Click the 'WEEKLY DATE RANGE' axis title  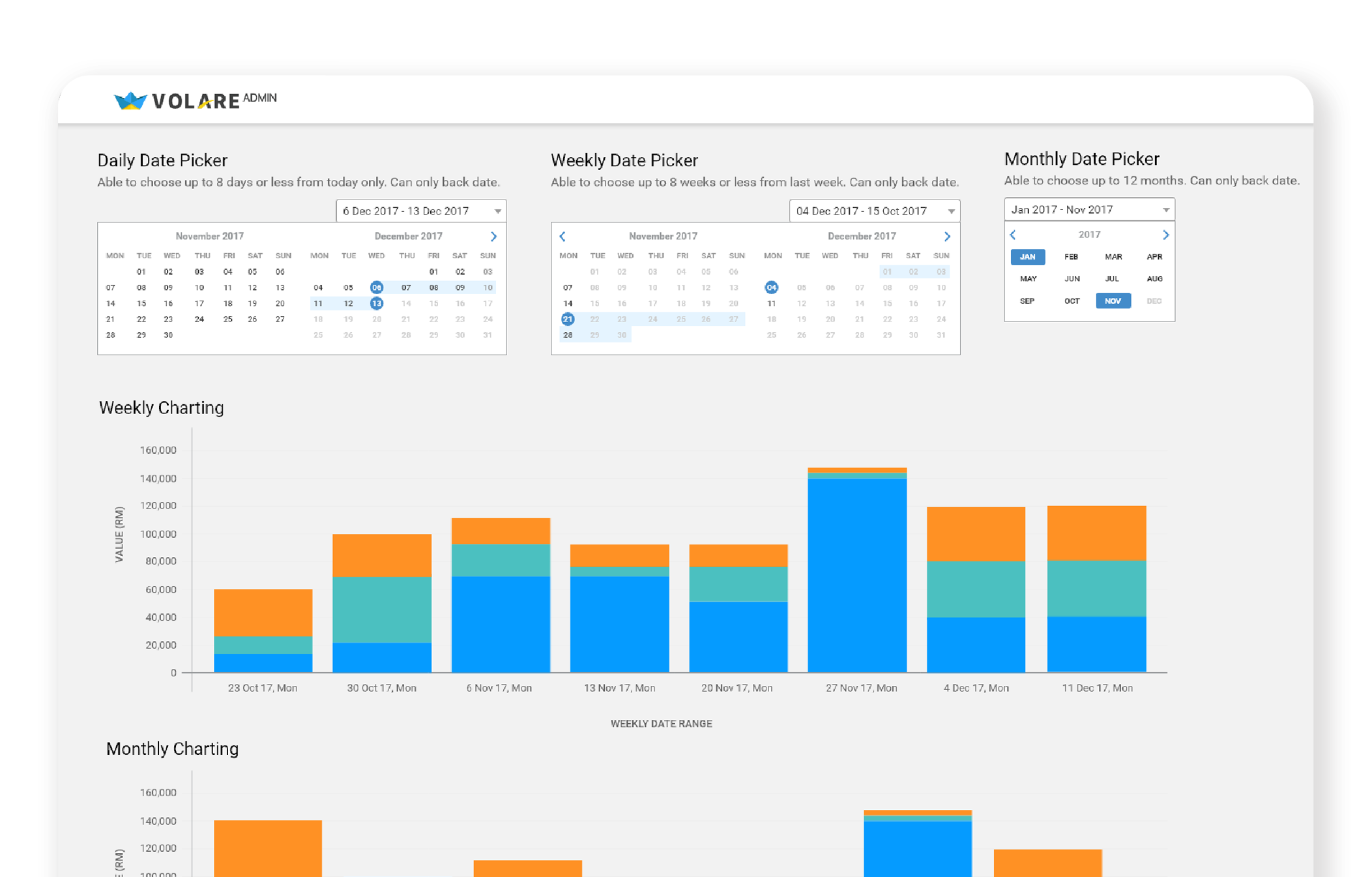point(661,724)
